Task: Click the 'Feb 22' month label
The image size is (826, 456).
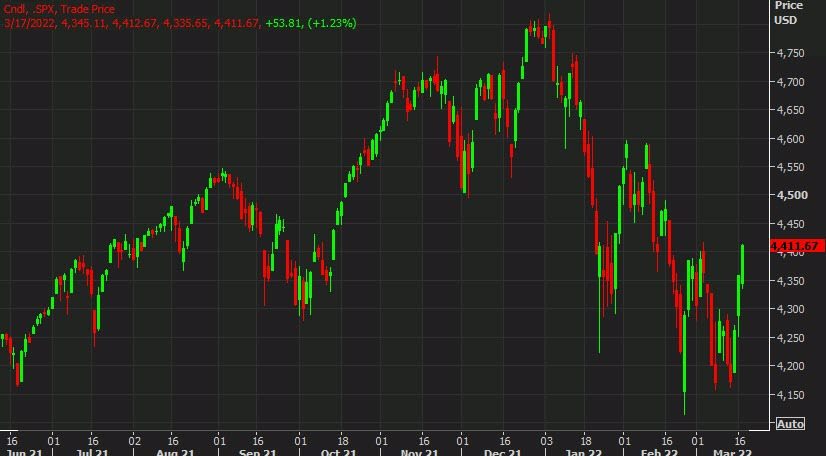Action: [x=659, y=452]
